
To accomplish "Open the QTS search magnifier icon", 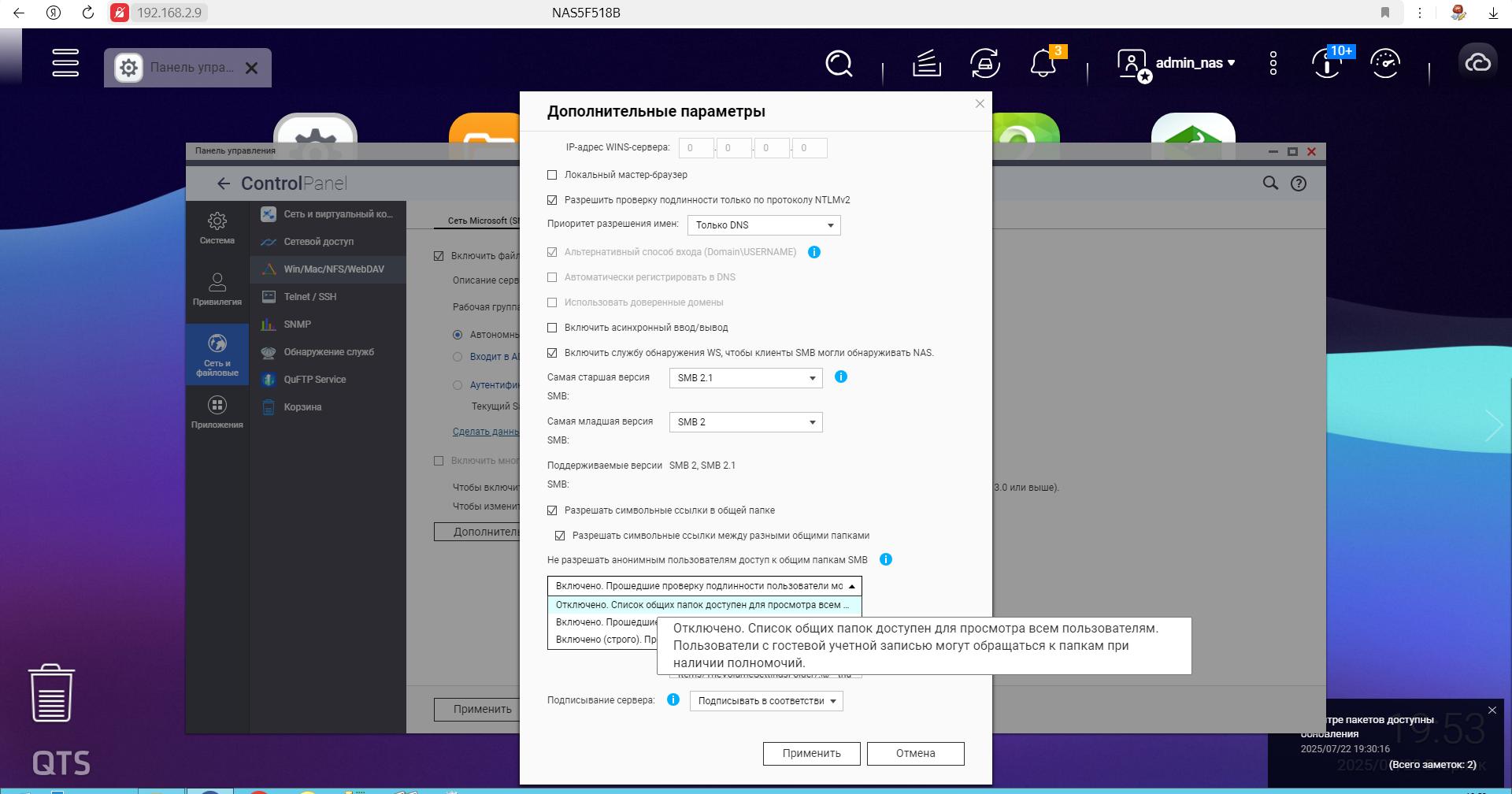I will 839,63.
